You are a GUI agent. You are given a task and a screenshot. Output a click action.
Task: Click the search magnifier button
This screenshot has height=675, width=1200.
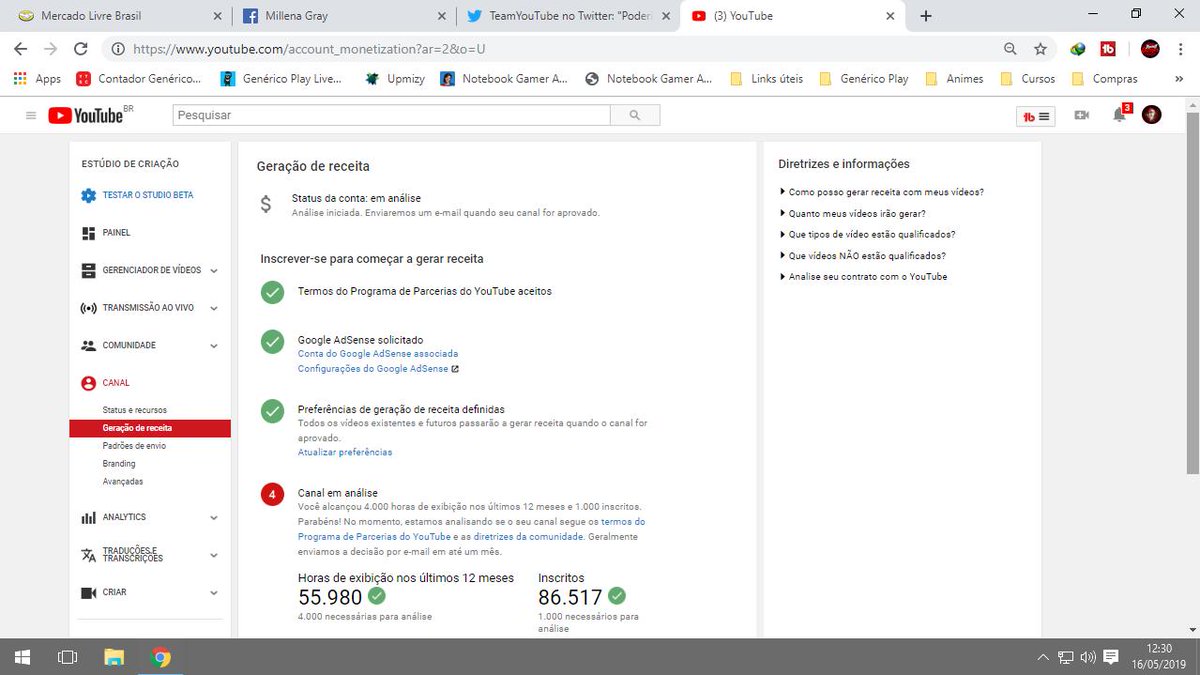[635, 115]
